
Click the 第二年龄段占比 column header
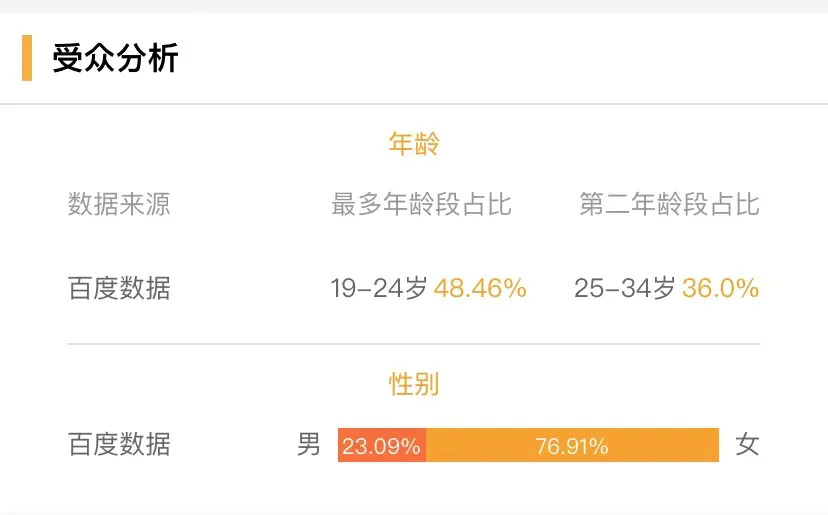[669, 205]
